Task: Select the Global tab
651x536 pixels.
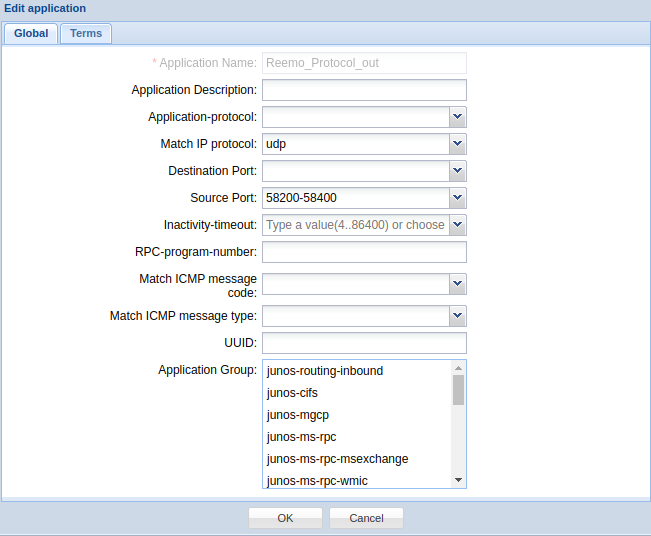Action: click(x=31, y=33)
